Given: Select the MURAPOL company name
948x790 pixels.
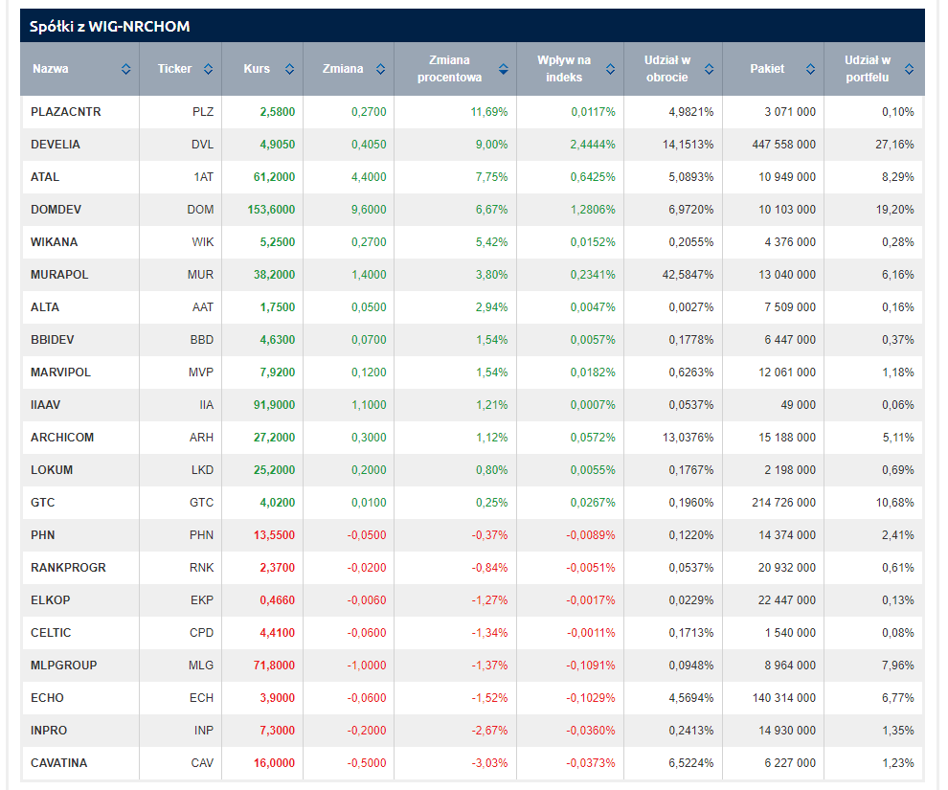Looking at the screenshot, I should (x=60, y=275).
